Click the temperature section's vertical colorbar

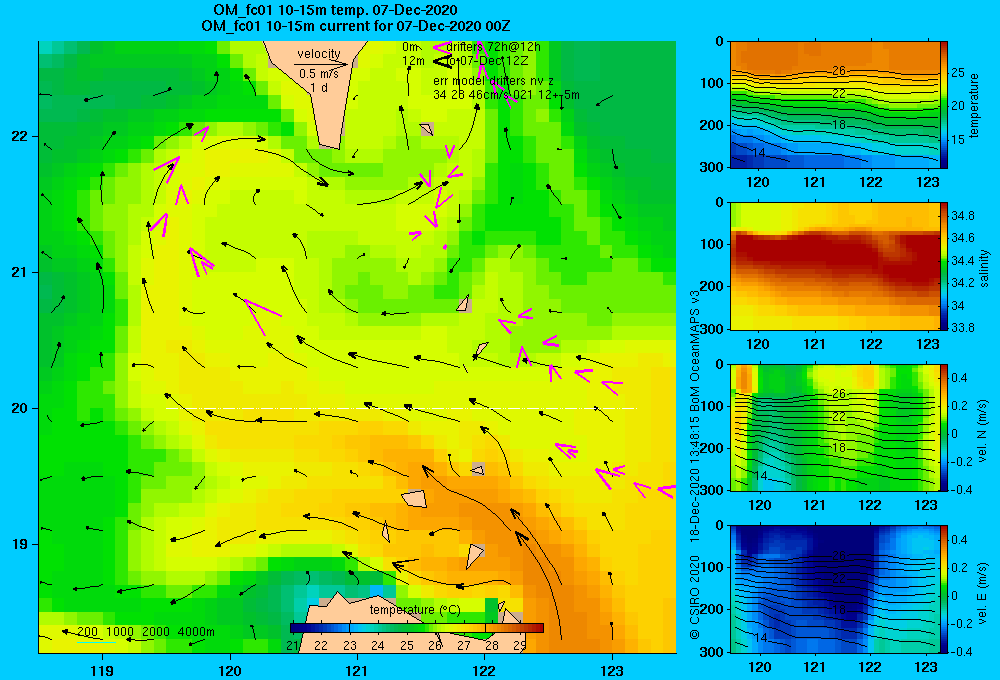(x=944, y=105)
